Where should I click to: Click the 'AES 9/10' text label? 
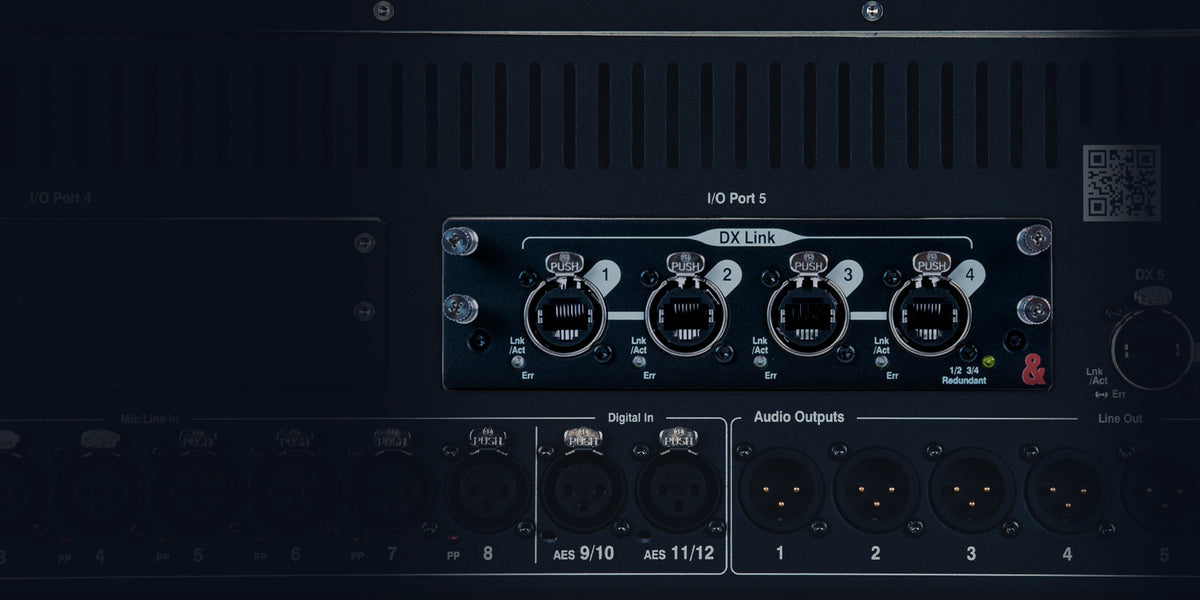[x=583, y=553]
